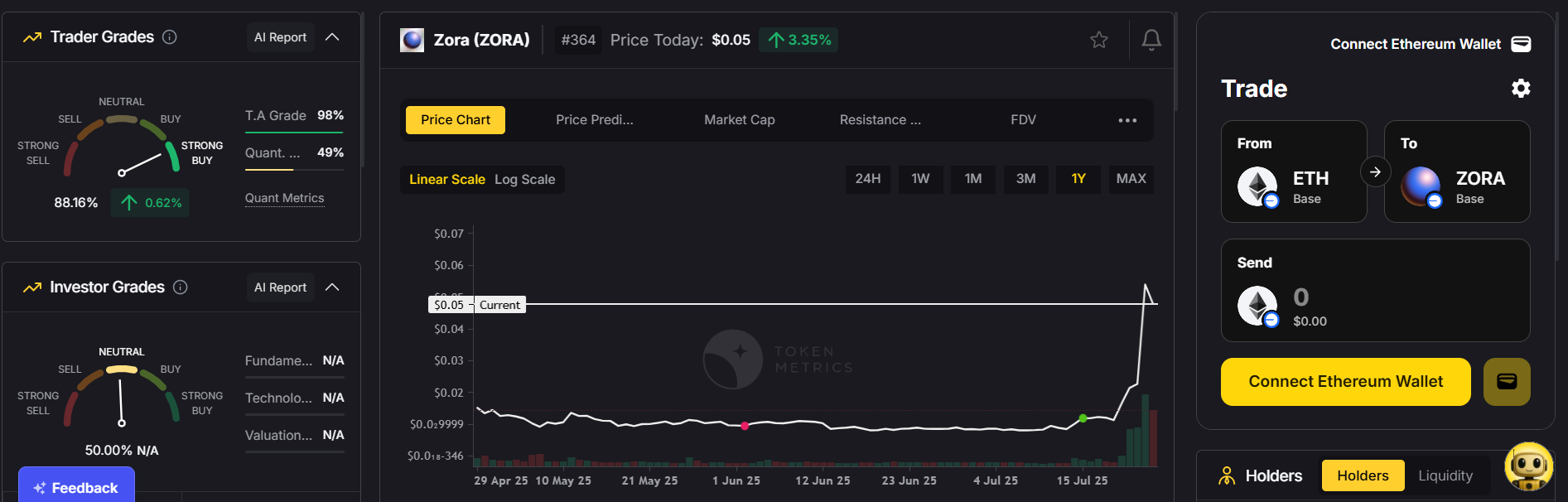Click the ETH icon in the Send box
This screenshot has height=502, width=1568.
[1258, 307]
